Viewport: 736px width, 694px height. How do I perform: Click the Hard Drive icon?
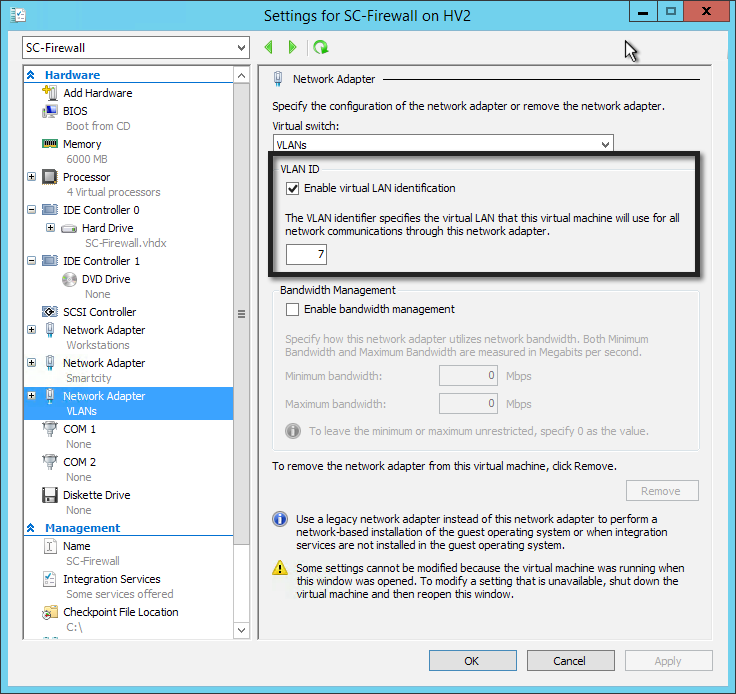point(69,229)
